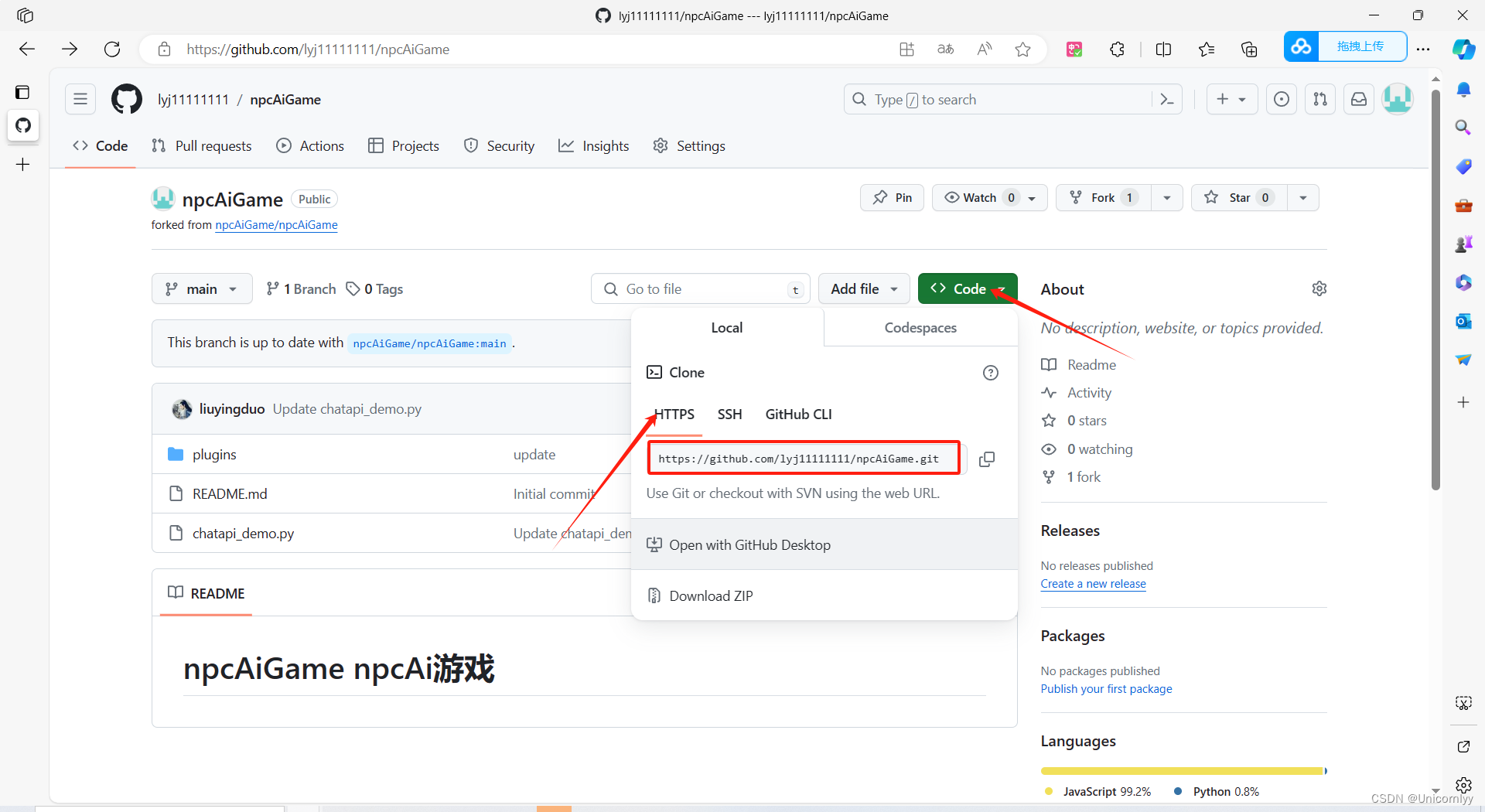
Task: Refresh the browser page
Action: (112, 49)
